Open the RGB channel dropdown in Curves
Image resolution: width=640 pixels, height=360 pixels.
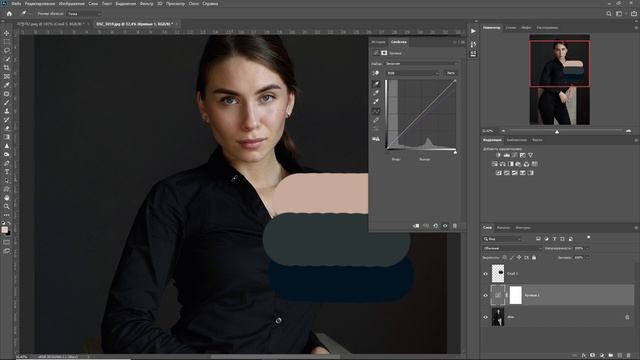pos(413,73)
